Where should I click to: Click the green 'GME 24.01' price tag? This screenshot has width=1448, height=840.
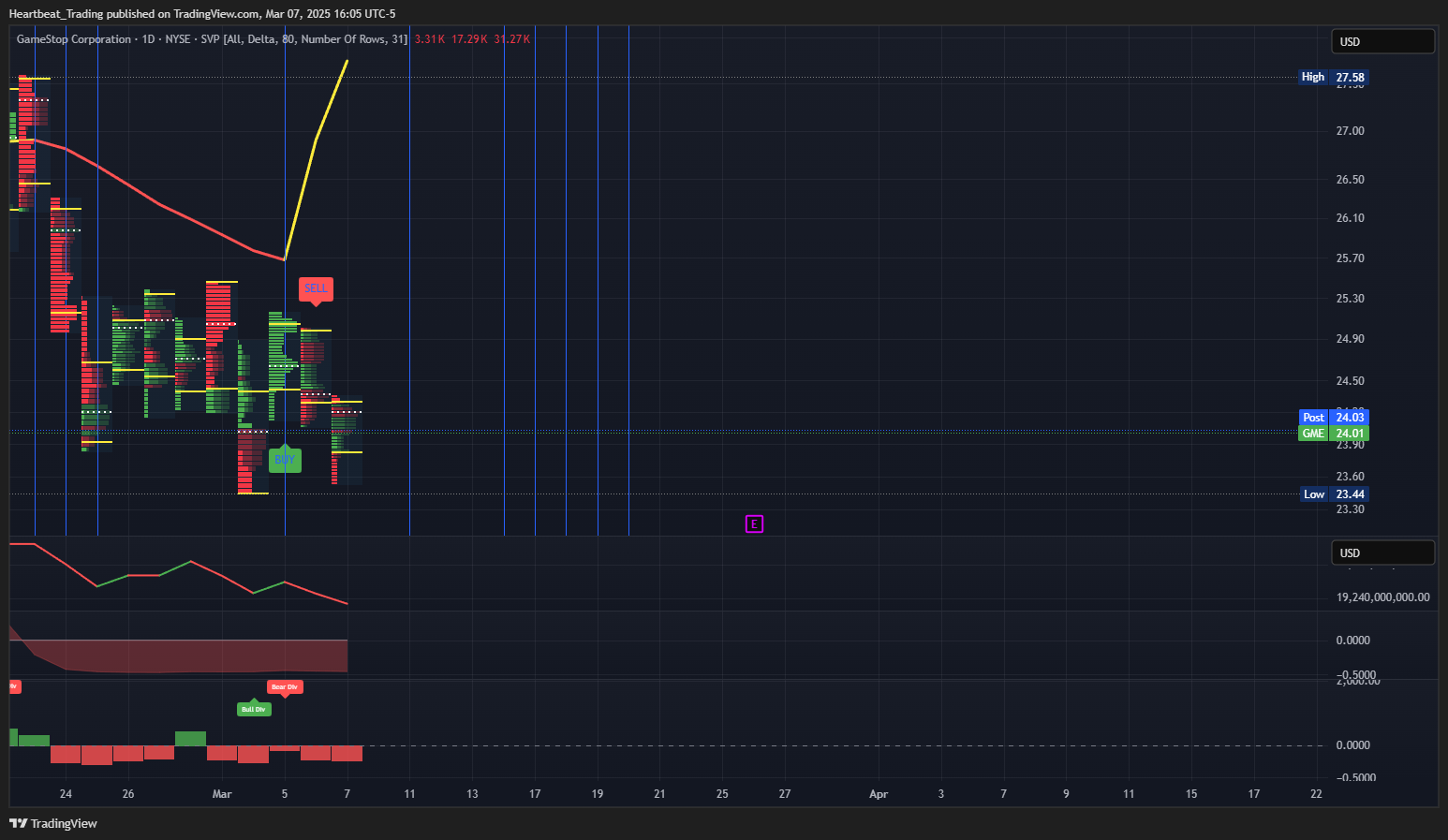tap(1334, 433)
